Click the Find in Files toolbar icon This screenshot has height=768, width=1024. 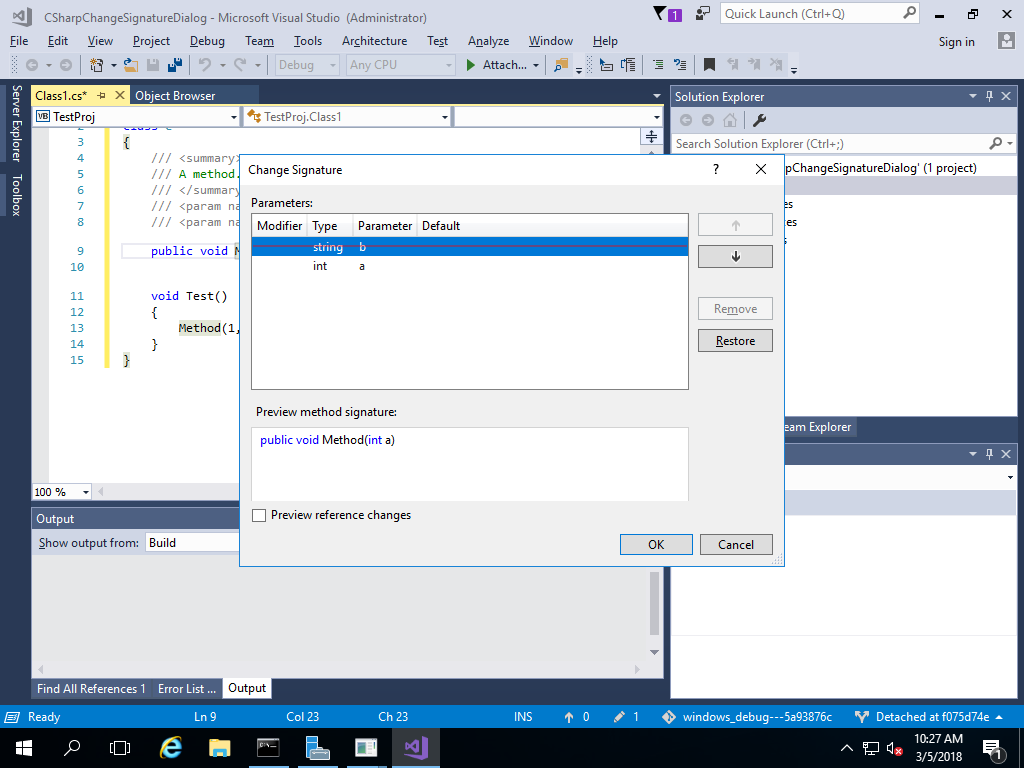pos(560,65)
